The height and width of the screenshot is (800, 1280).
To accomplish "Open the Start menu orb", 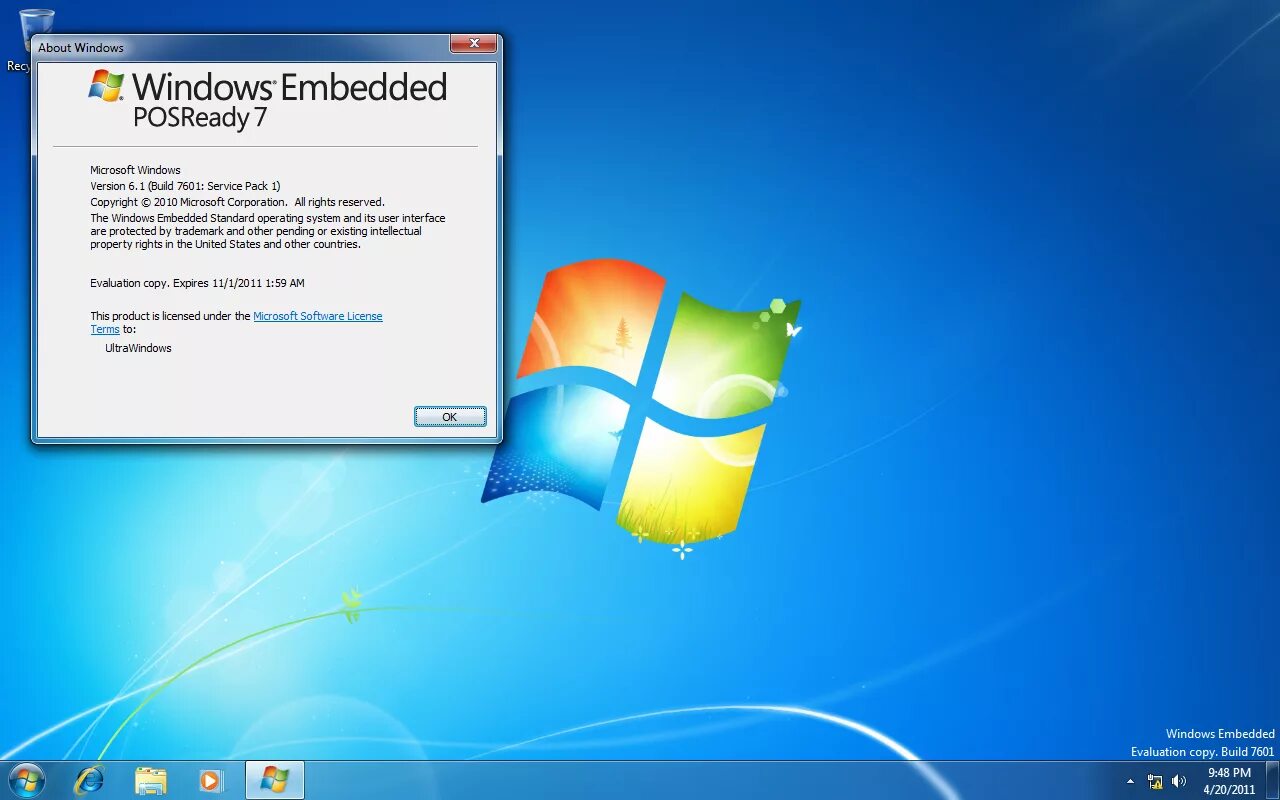I will (26, 780).
